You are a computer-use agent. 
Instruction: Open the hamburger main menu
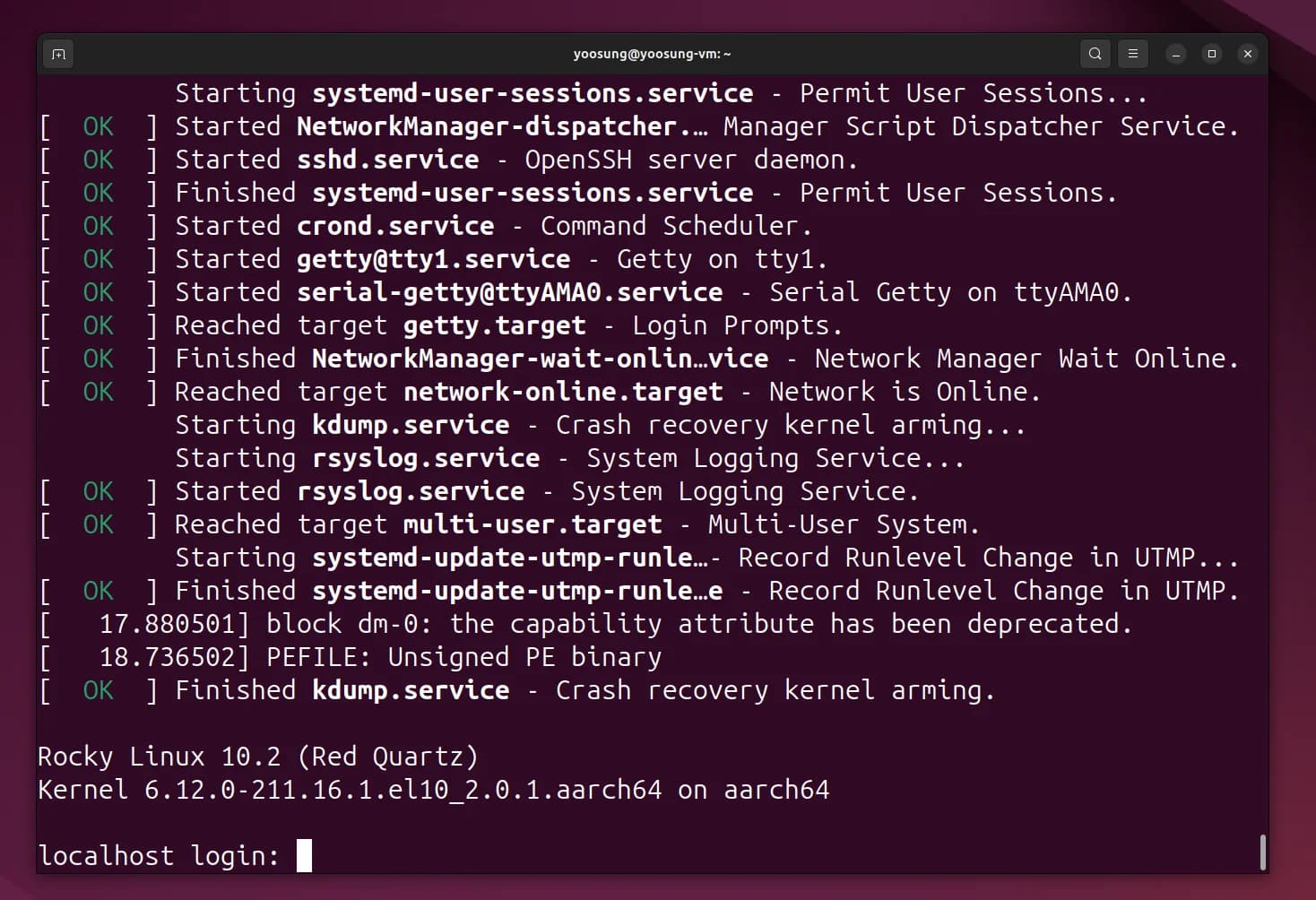click(1133, 54)
